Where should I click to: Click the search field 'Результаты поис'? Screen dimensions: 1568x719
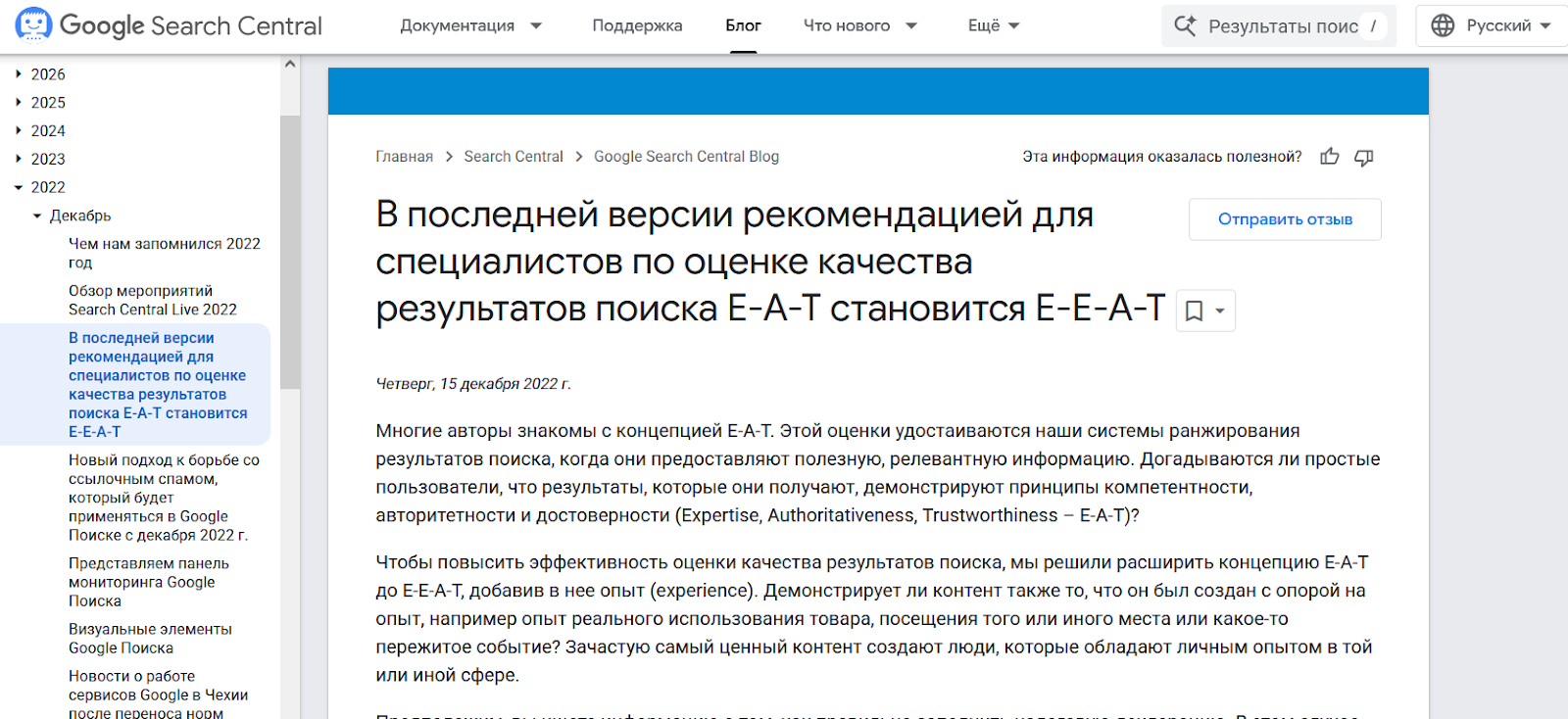(1279, 25)
